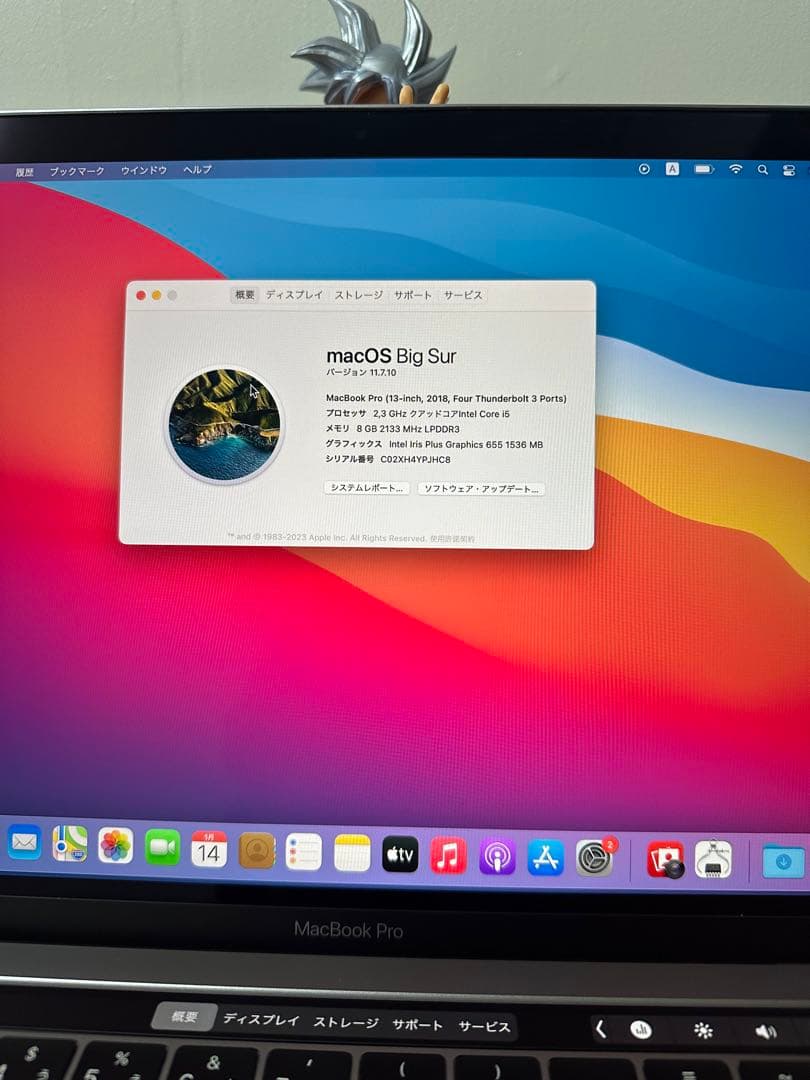The image size is (810, 1080).
Task: Switch input source via the A indicator
Action: pyautogui.click(x=673, y=169)
